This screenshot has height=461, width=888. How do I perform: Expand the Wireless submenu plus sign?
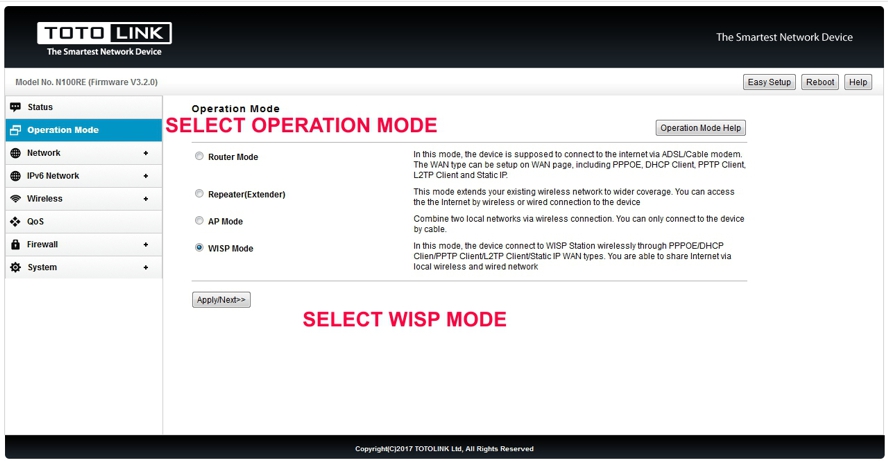[x=146, y=199]
